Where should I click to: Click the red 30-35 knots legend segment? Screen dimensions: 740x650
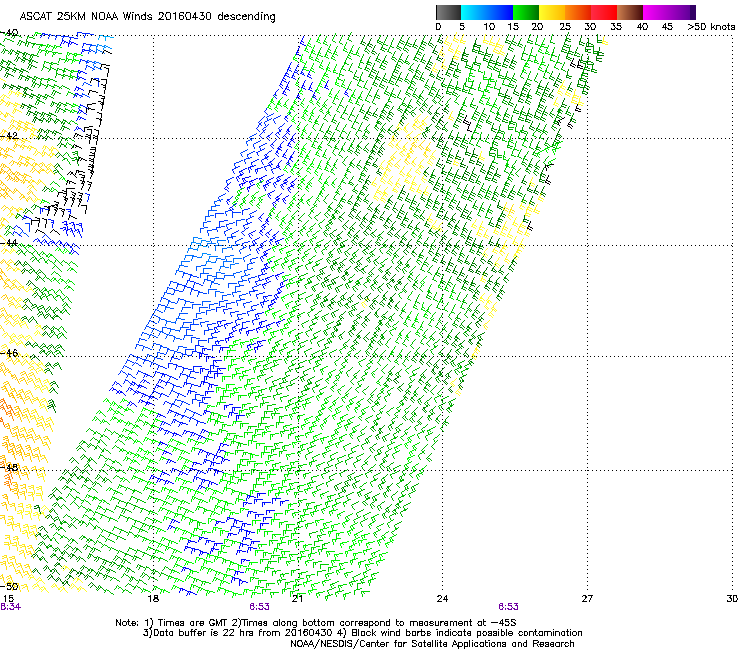(604, 12)
